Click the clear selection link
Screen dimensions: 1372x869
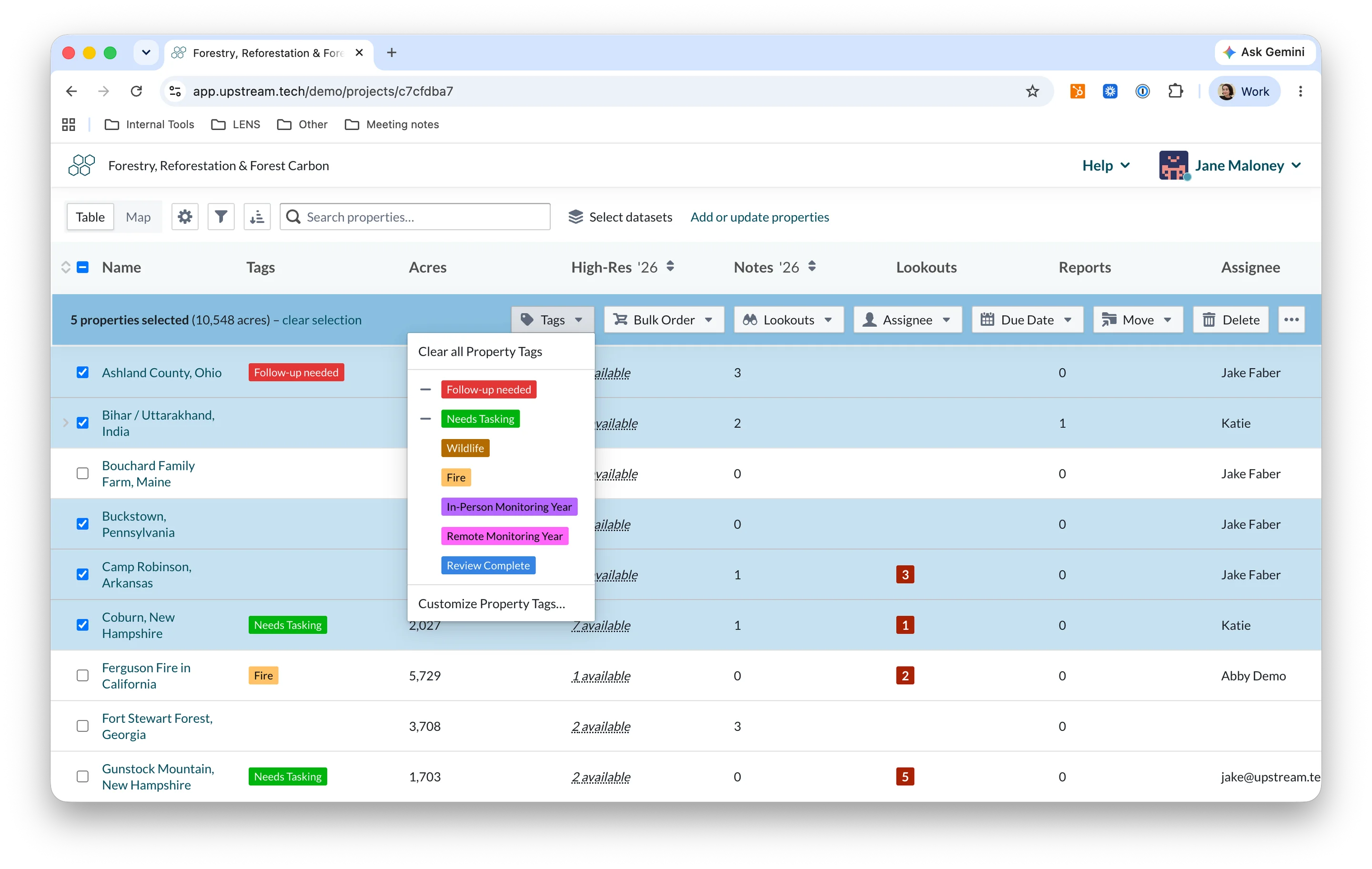click(x=322, y=320)
